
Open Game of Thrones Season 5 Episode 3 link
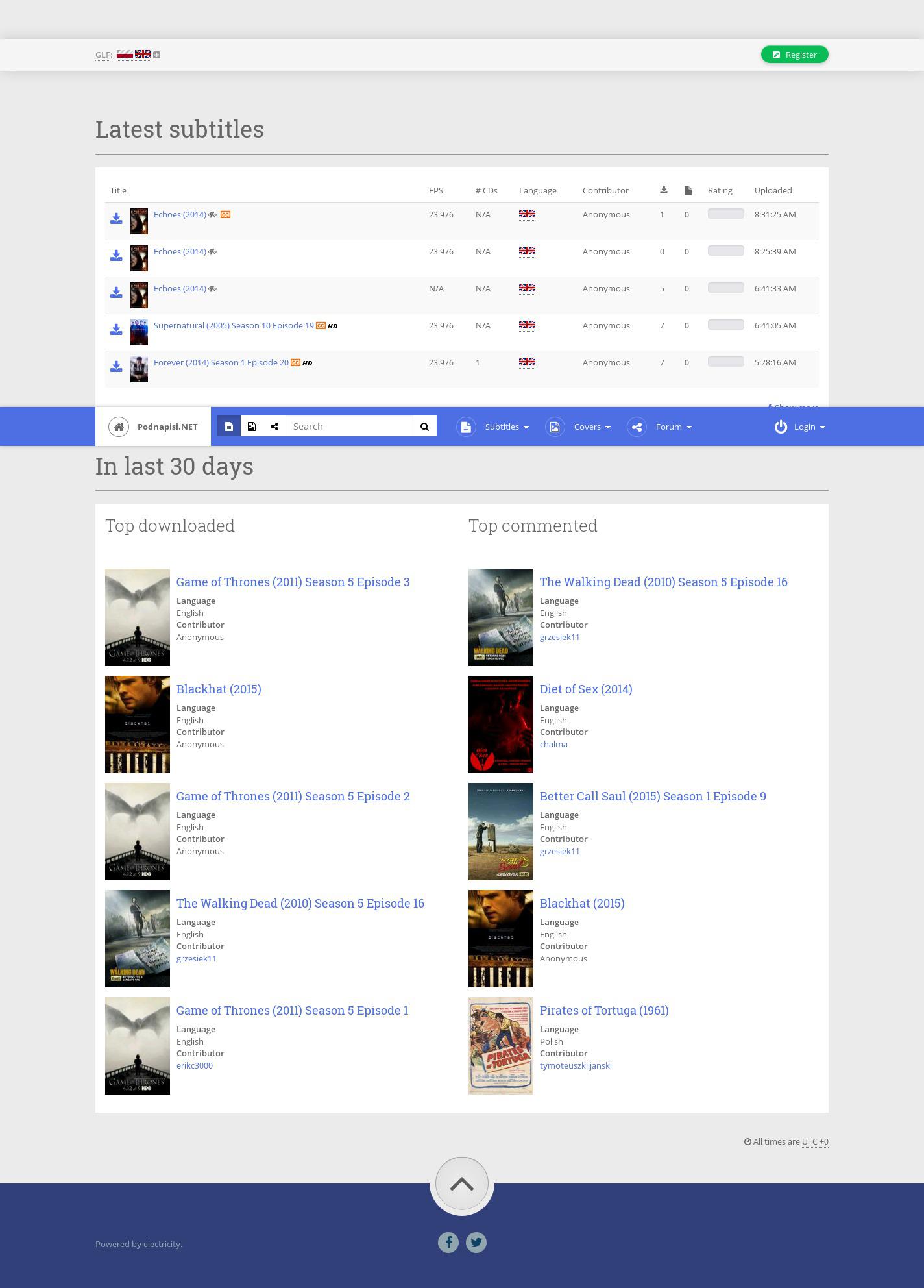[293, 582]
